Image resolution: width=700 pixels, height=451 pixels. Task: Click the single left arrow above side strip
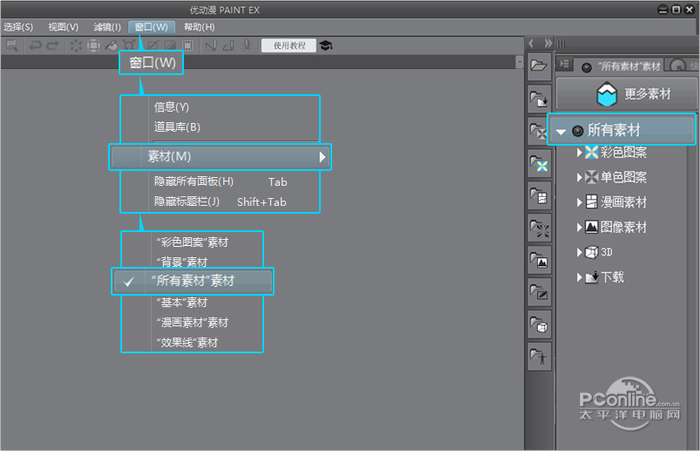531,44
